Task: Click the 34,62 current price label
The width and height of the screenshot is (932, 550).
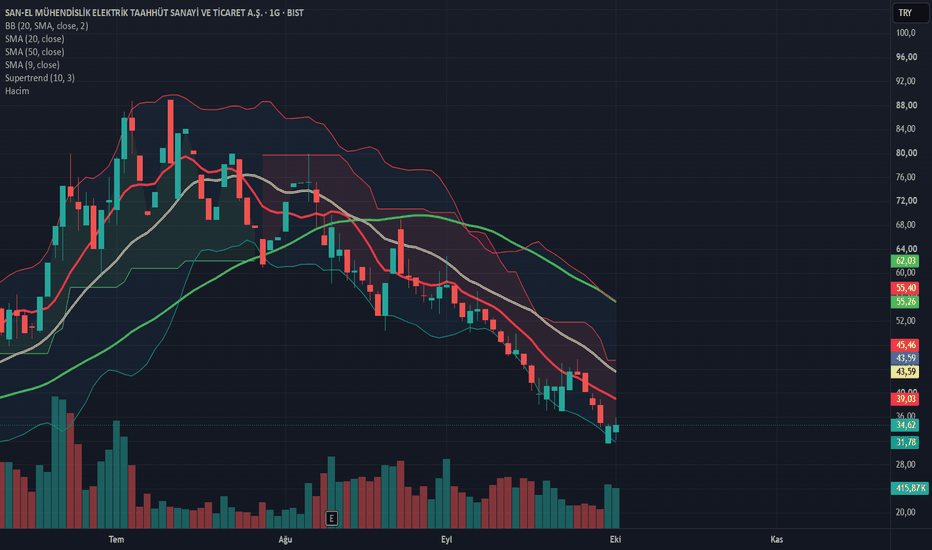Action: [905, 425]
